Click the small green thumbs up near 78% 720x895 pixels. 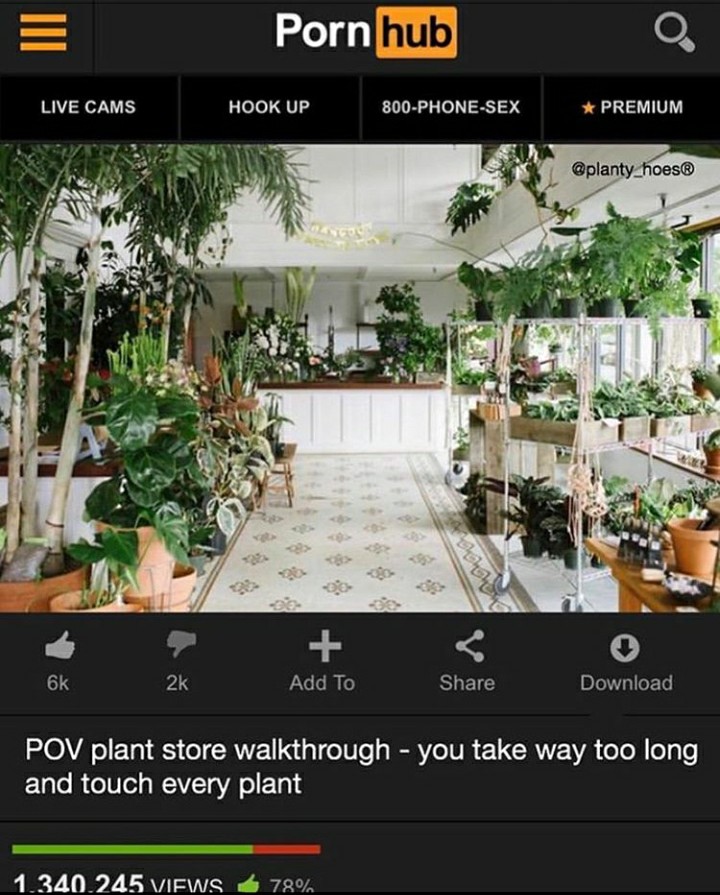248,884
